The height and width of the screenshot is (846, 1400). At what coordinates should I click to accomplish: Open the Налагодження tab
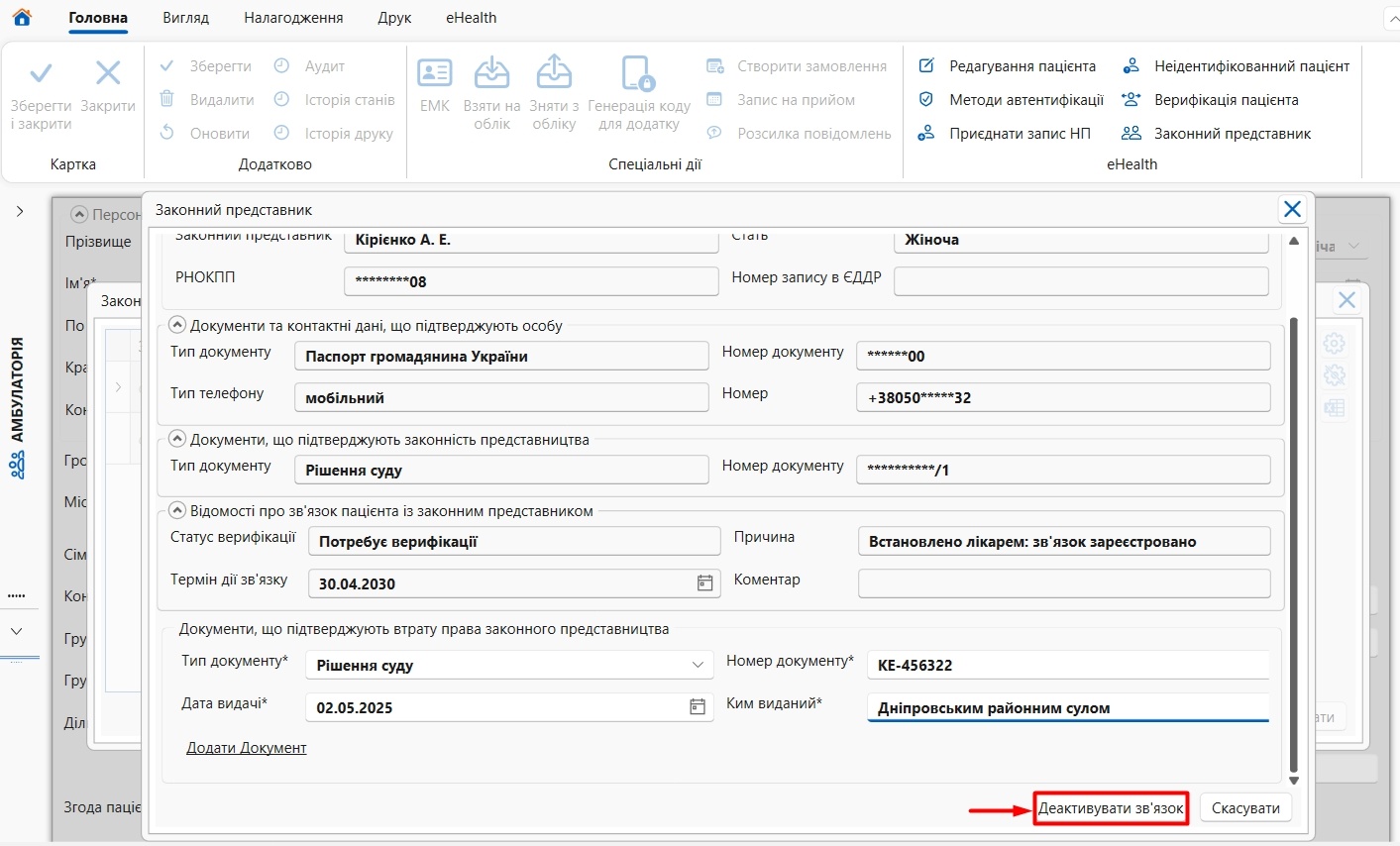click(x=293, y=18)
